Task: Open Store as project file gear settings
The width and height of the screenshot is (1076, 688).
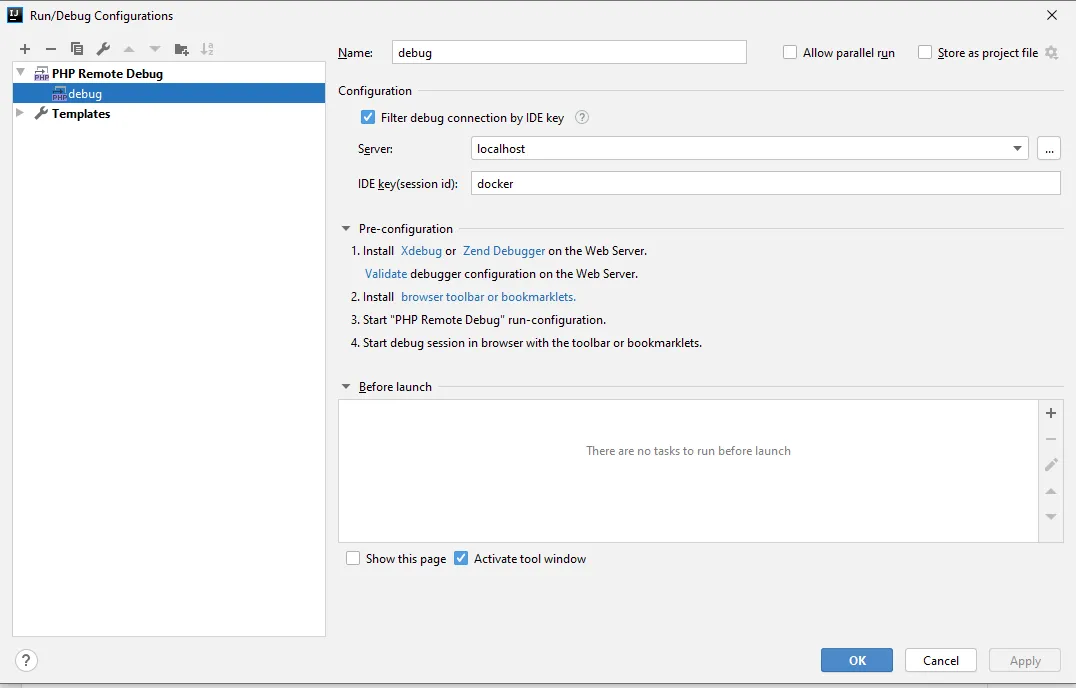Action: (1051, 53)
